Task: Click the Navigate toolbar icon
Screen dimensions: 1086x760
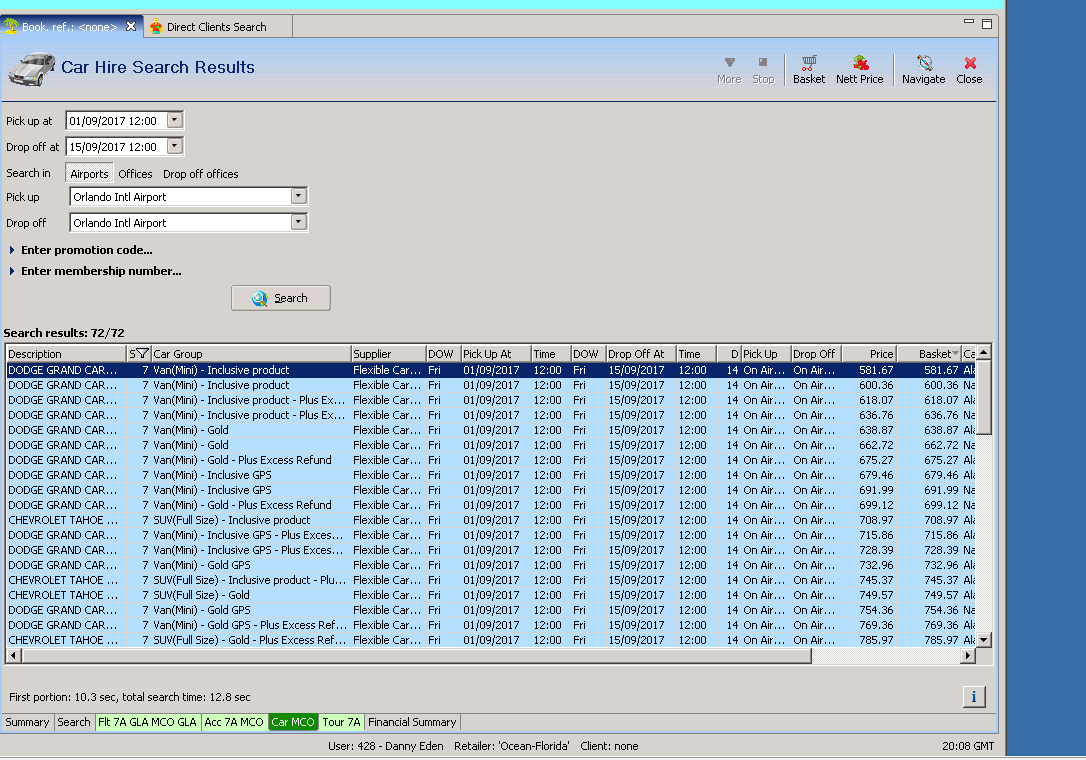Action: (923, 69)
